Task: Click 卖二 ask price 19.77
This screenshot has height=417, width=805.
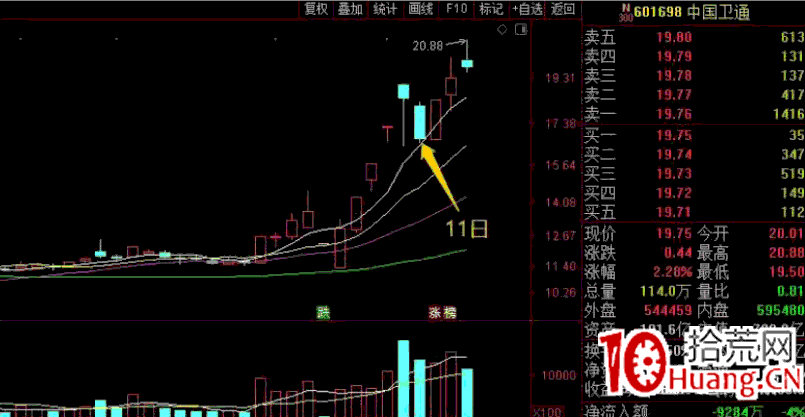Action: (676, 95)
